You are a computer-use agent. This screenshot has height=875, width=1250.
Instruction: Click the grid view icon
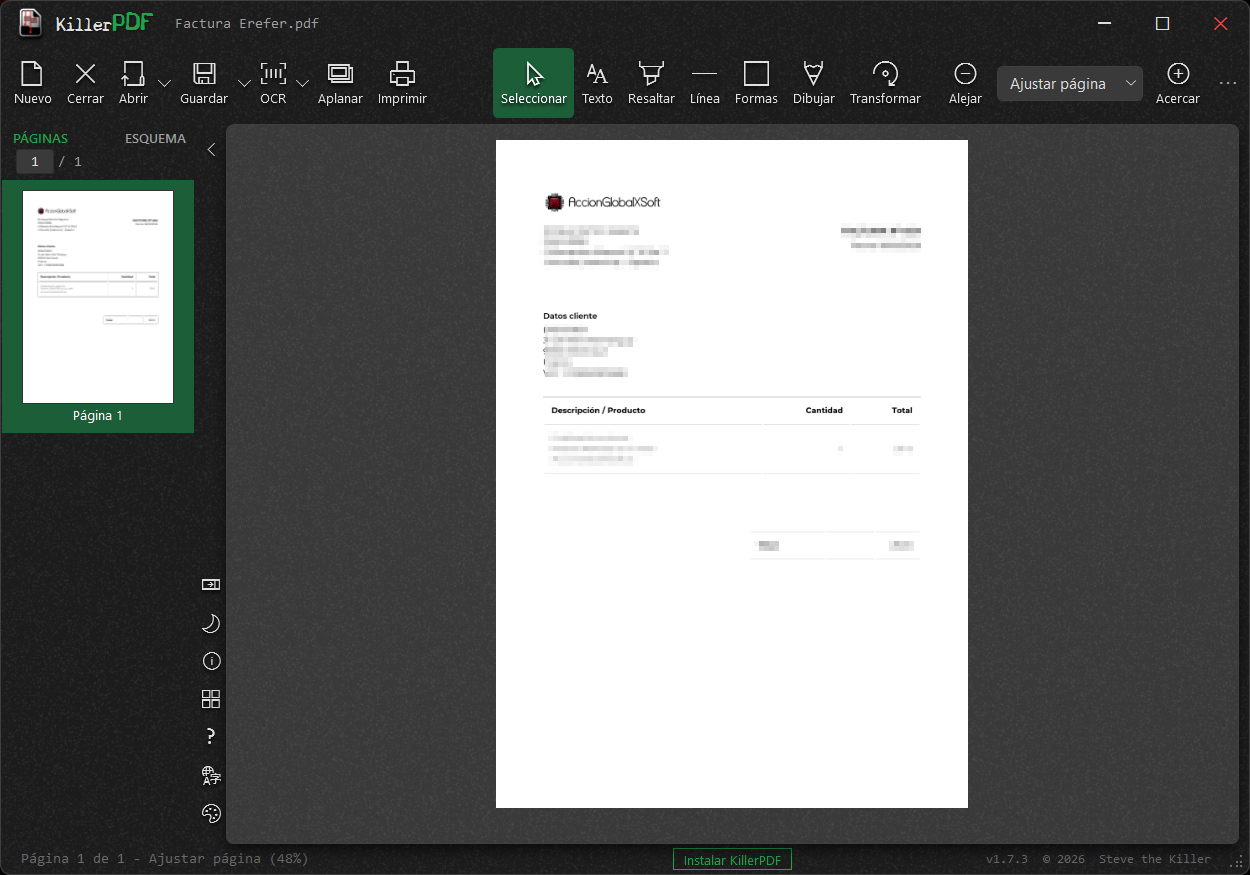[x=211, y=699]
